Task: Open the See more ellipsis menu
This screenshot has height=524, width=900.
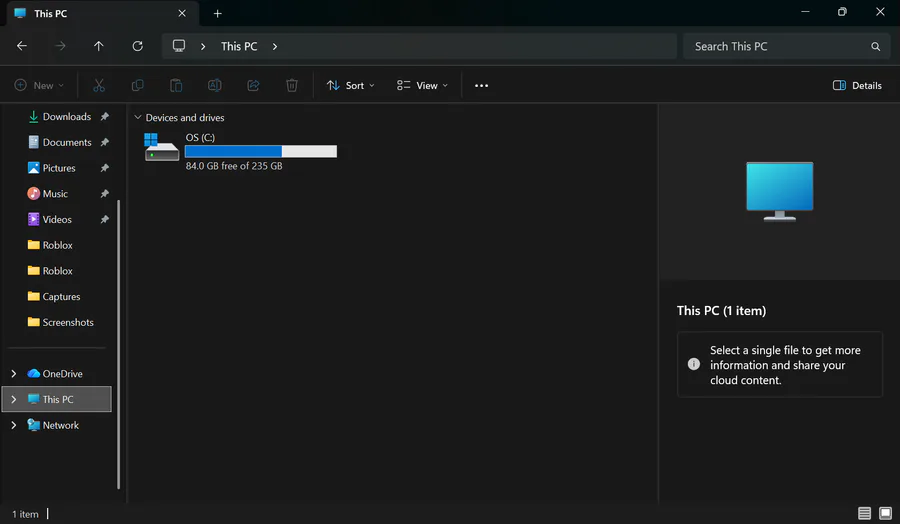Action: 482,86
